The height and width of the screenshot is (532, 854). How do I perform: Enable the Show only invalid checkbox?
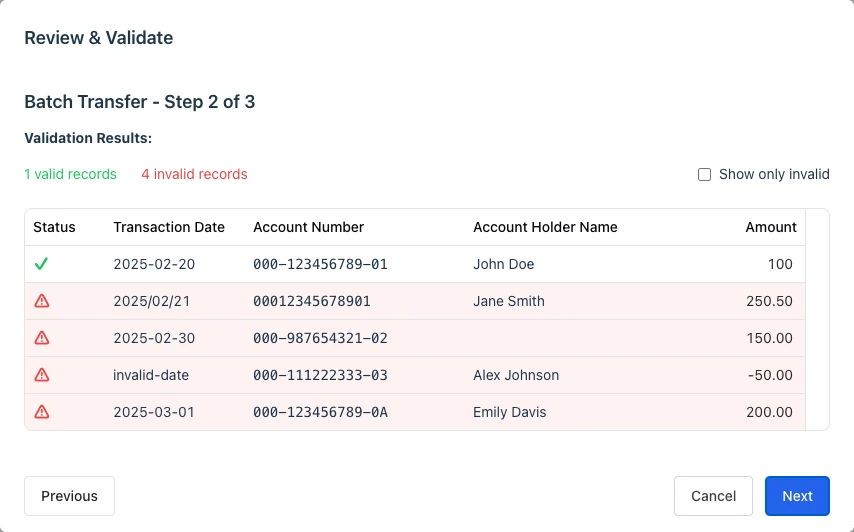pos(704,174)
